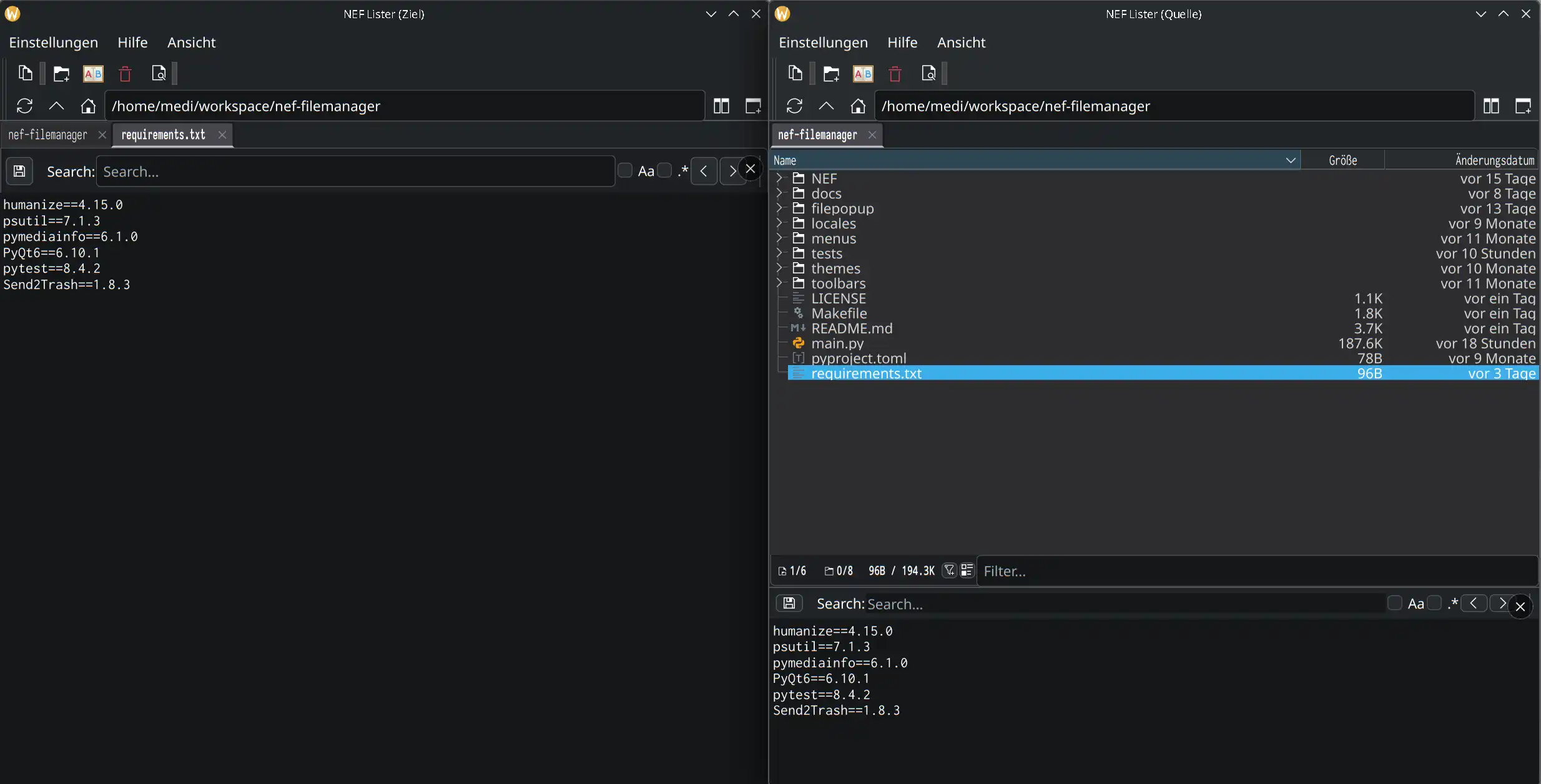Click the file preview magnifier icon in left toolbar

(159, 74)
